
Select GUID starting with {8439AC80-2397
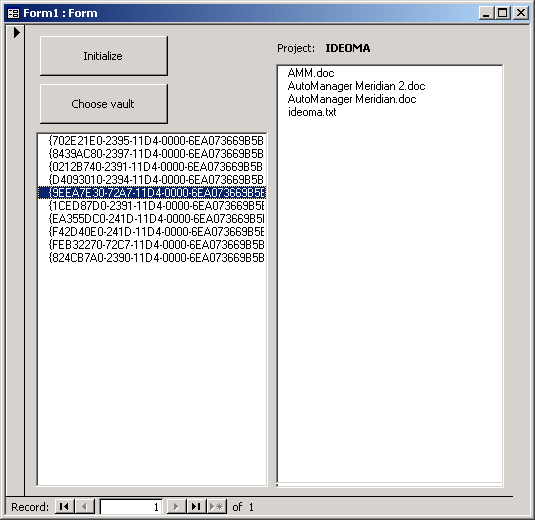click(152, 154)
